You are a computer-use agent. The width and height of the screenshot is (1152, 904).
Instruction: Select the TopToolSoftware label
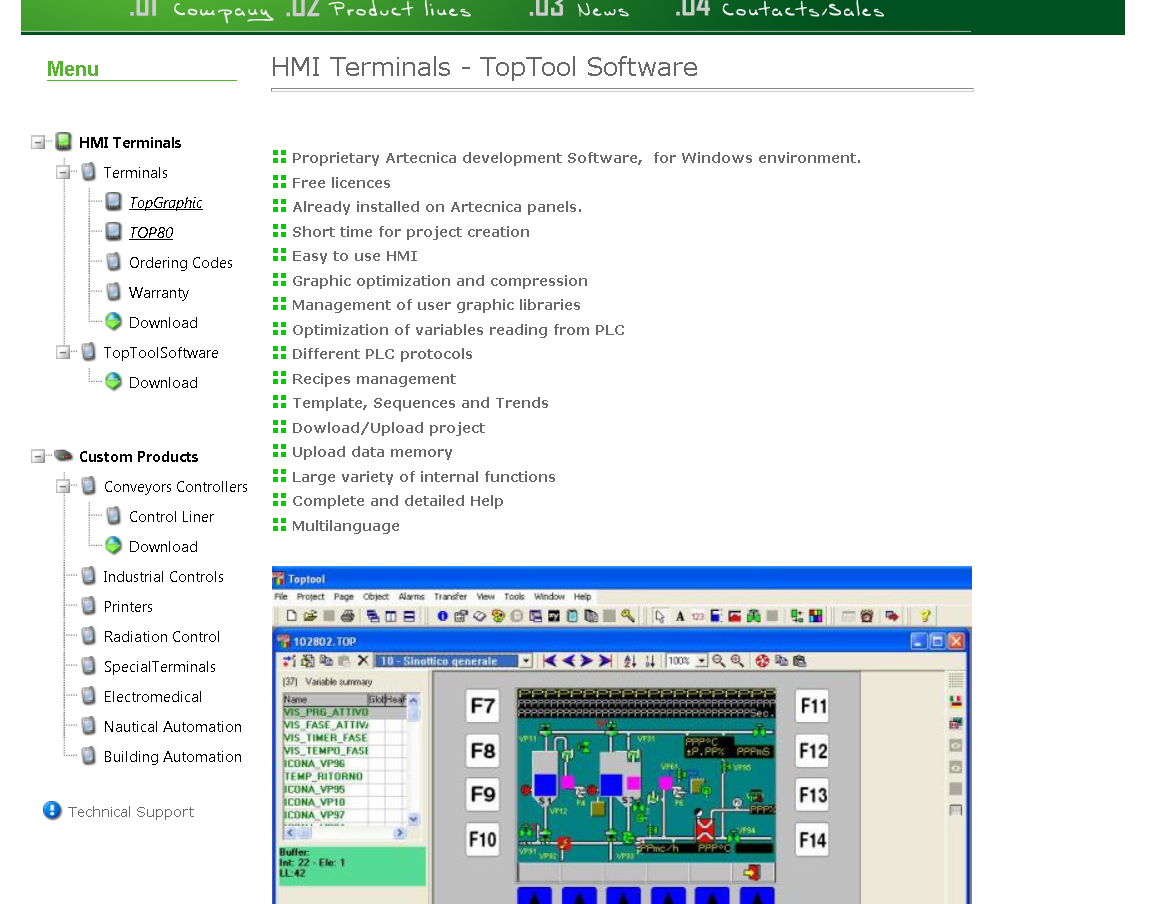pyautogui.click(x=161, y=353)
